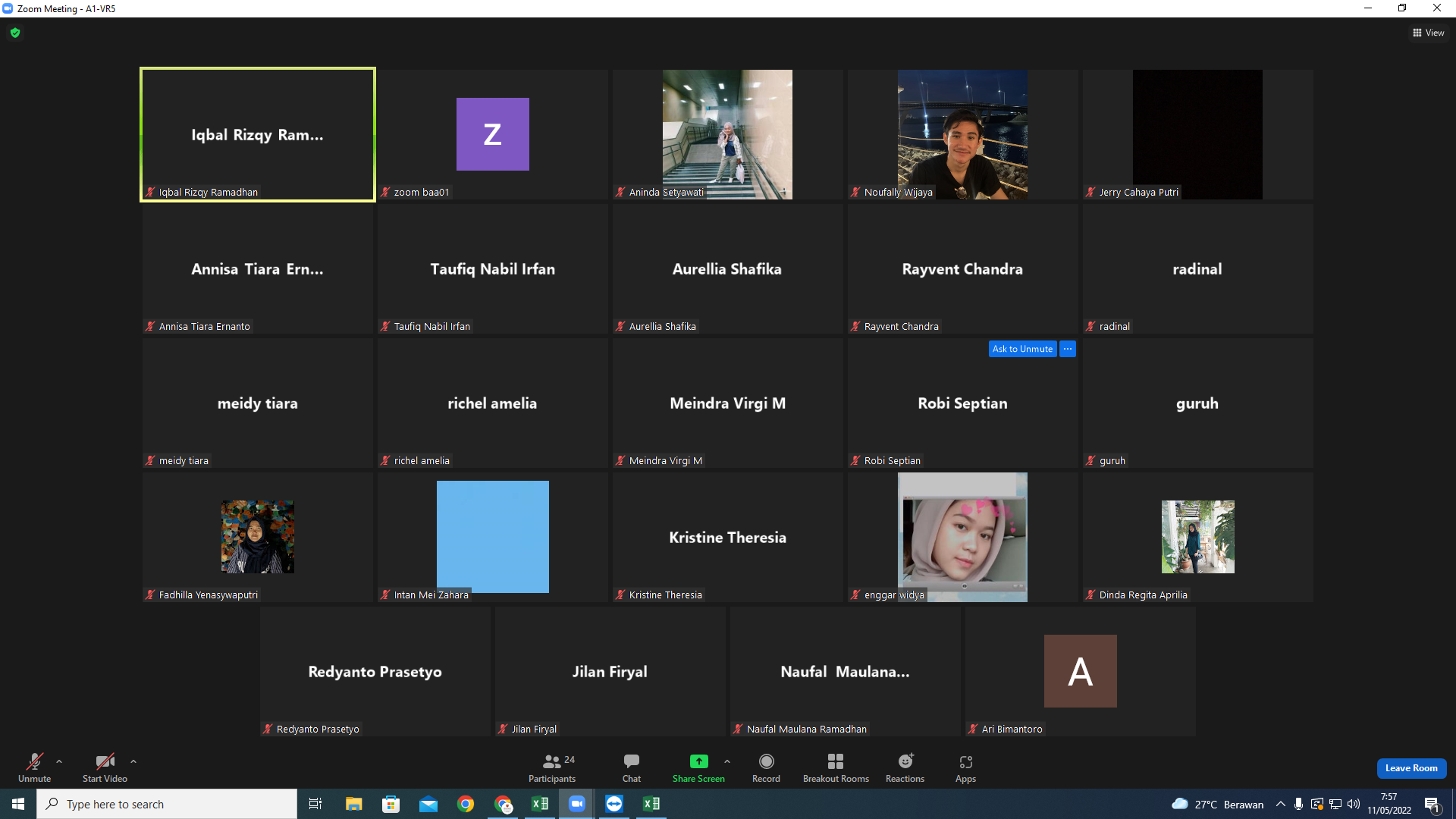
Task: Select Jerry Cahaya Putri's dark profile picture
Action: click(x=1197, y=134)
